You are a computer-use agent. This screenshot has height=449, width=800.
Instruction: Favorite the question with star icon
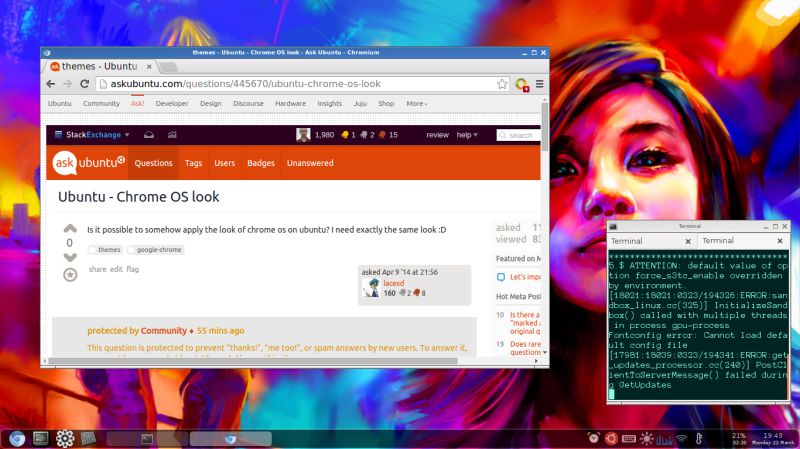click(x=70, y=275)
